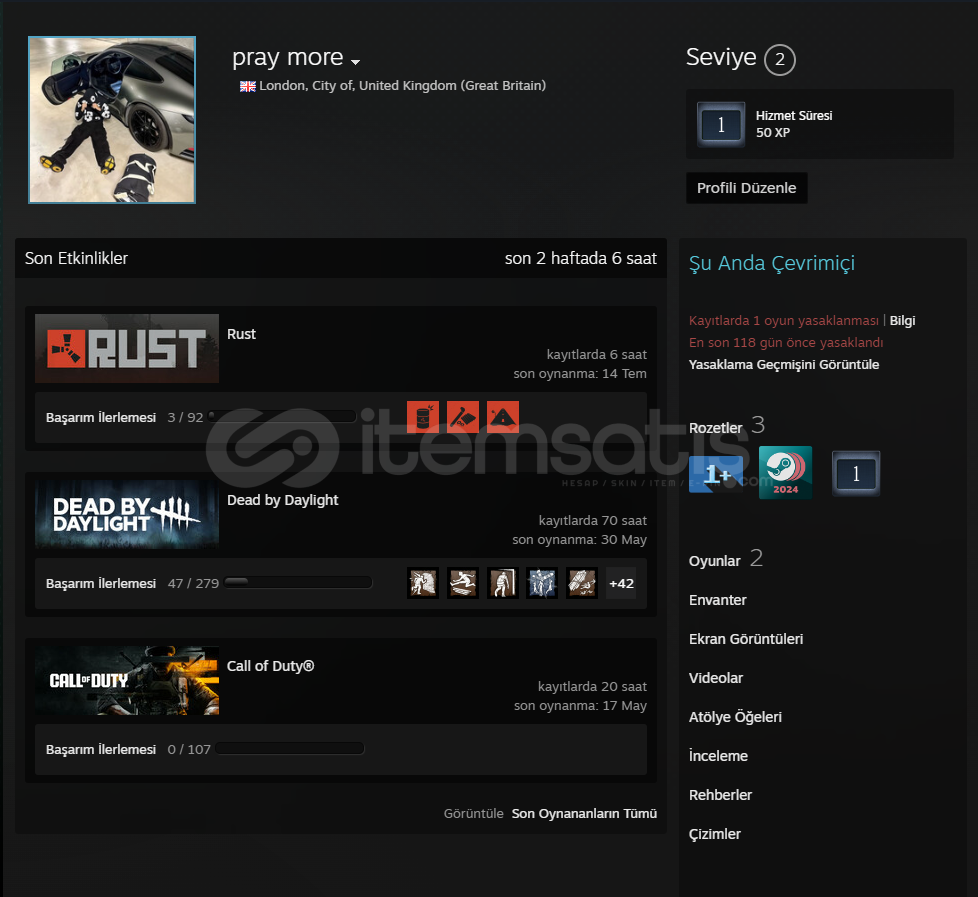
Task: Click the Rust game title
Action: (241, 334)
